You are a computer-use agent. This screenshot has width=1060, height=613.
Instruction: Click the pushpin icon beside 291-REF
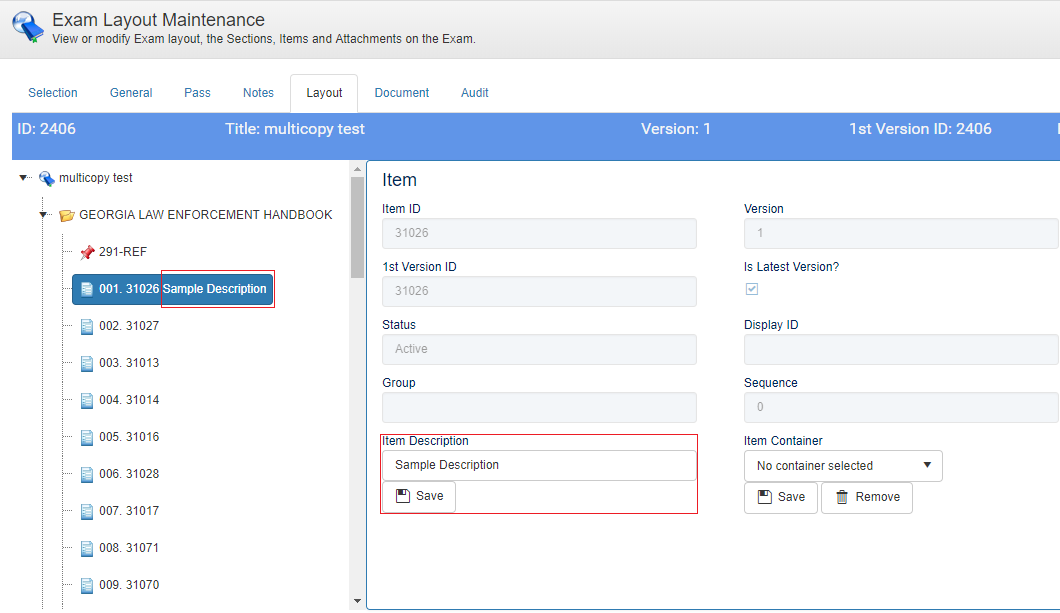(x=87, y=252)
